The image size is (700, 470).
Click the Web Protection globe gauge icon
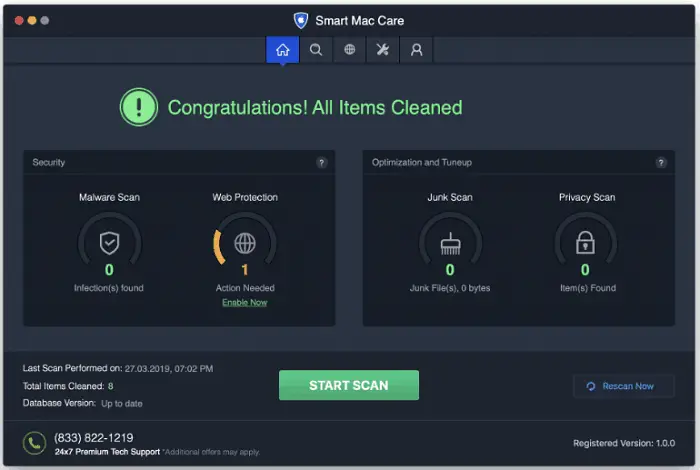245,243
